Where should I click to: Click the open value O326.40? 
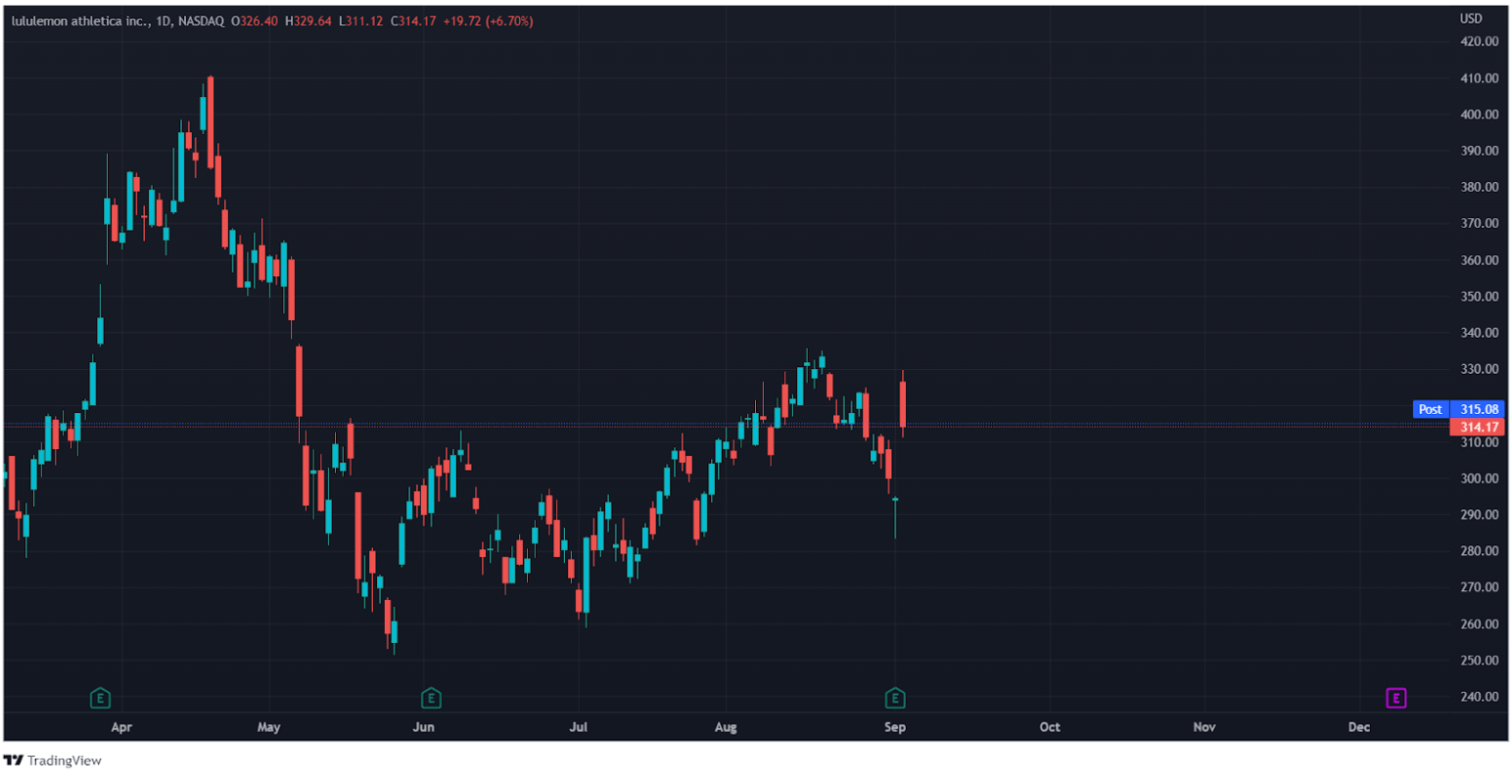(254, 21)
